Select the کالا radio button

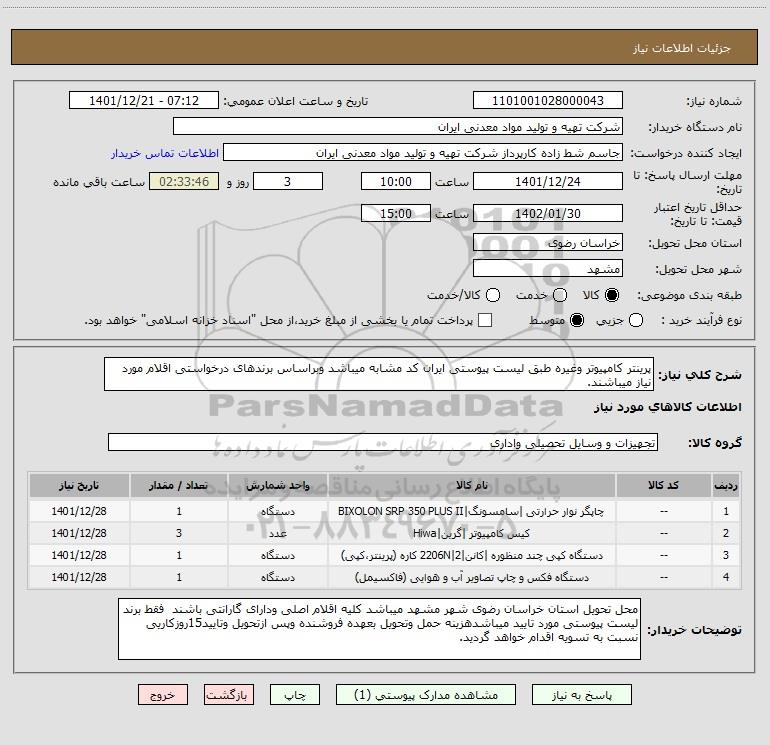click(612, 295)
